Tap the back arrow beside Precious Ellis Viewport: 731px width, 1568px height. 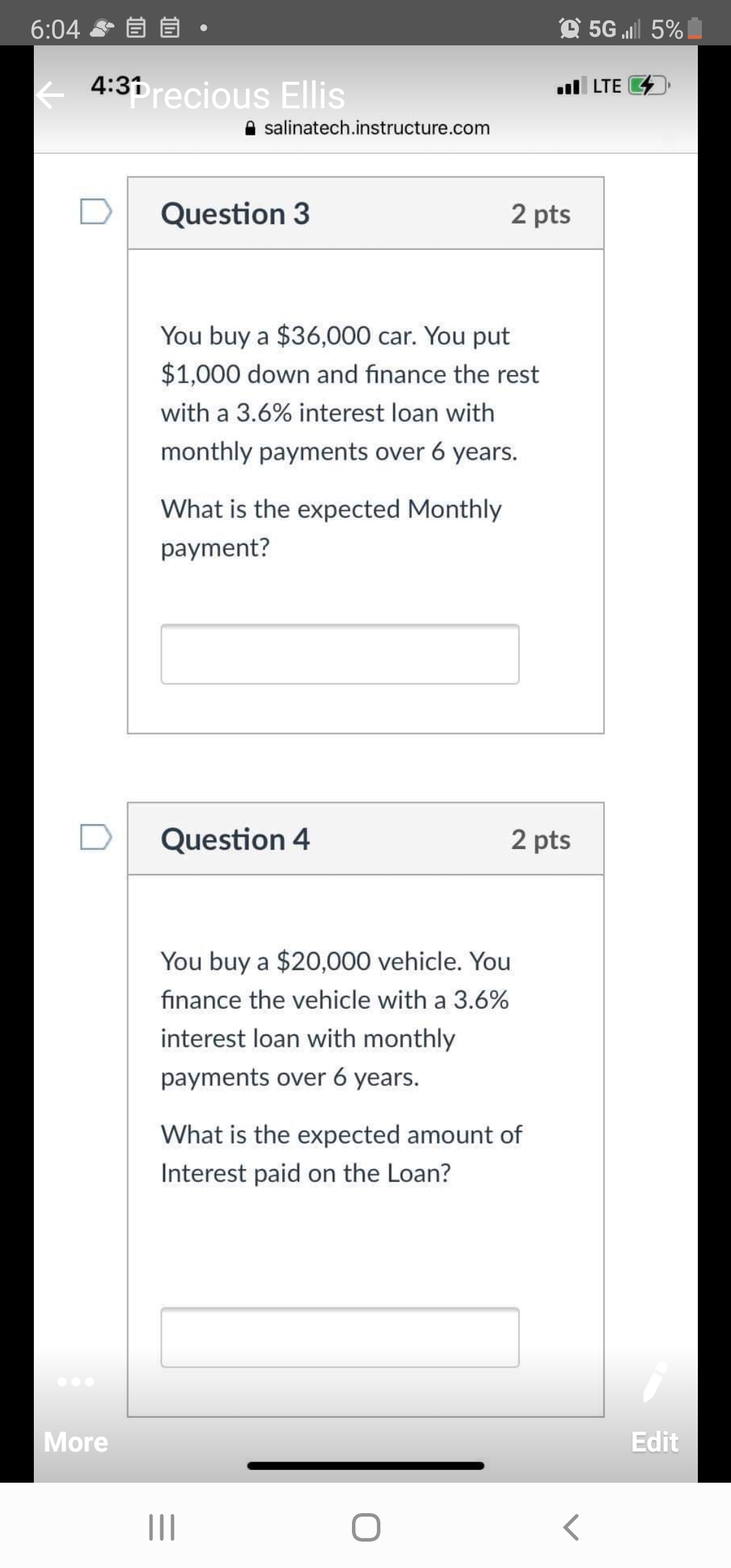pyautogui.click(x=51, y=95)
